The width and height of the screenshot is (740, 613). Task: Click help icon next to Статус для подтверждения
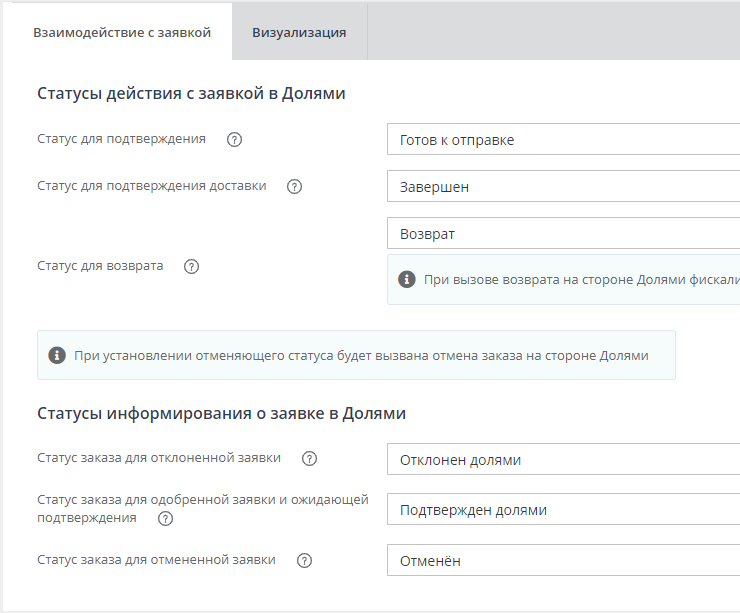235,140
